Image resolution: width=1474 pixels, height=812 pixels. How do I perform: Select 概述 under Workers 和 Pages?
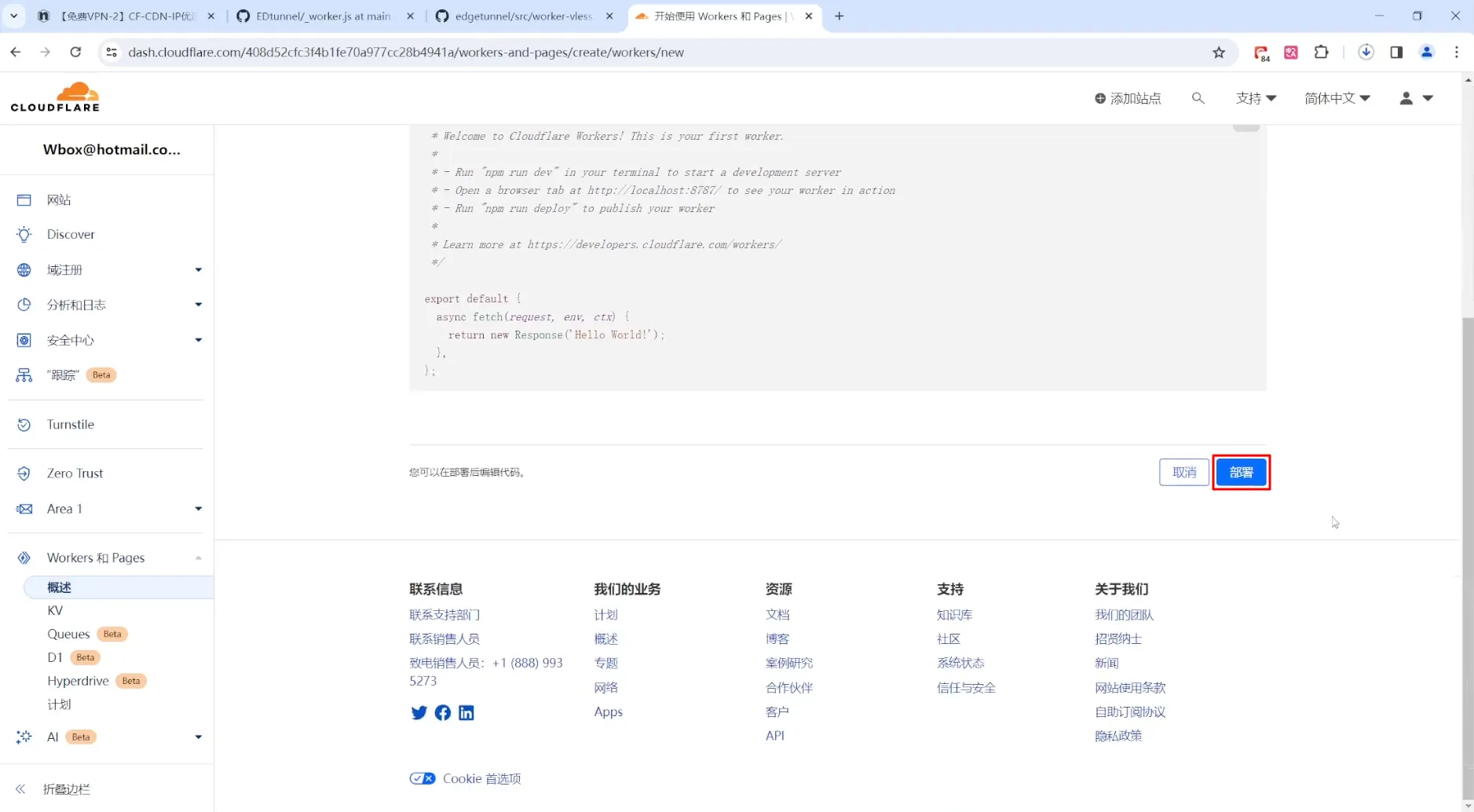pos(119,587)
